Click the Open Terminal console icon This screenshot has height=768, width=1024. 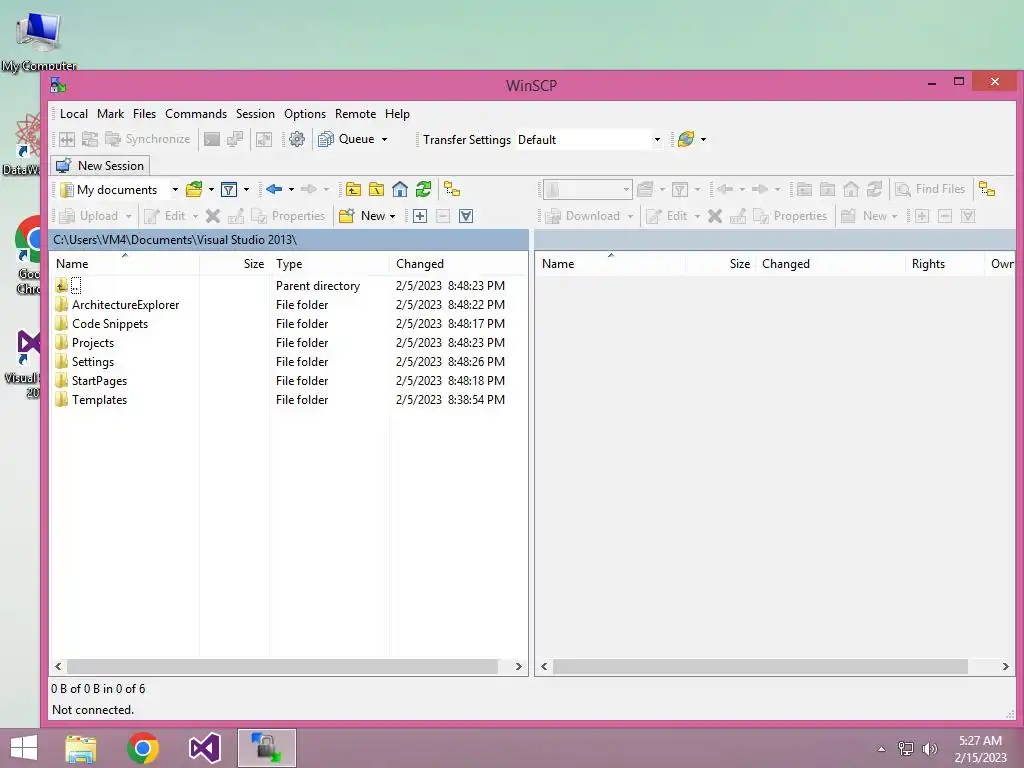pos(212,139)
